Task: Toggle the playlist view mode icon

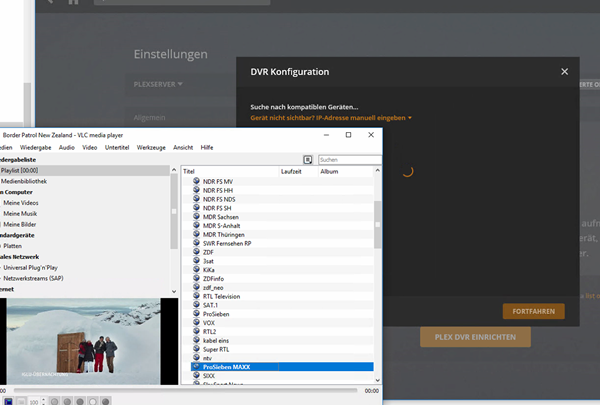Action: point(308,160)
